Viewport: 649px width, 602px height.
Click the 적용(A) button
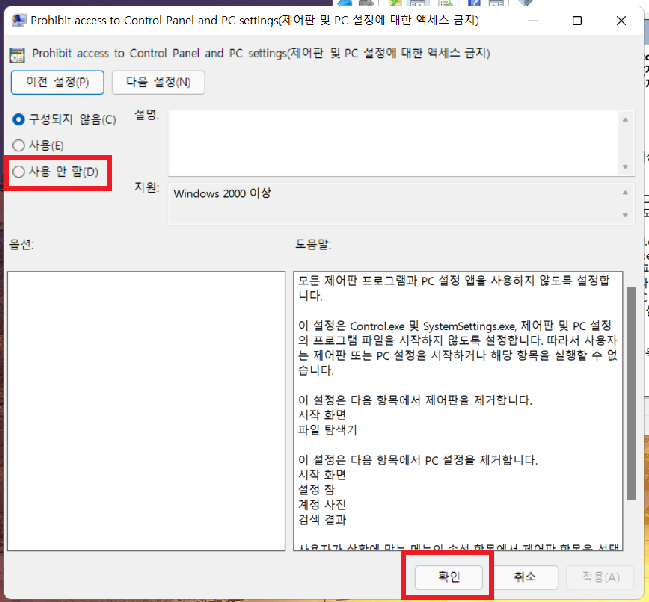coord(601,577)
